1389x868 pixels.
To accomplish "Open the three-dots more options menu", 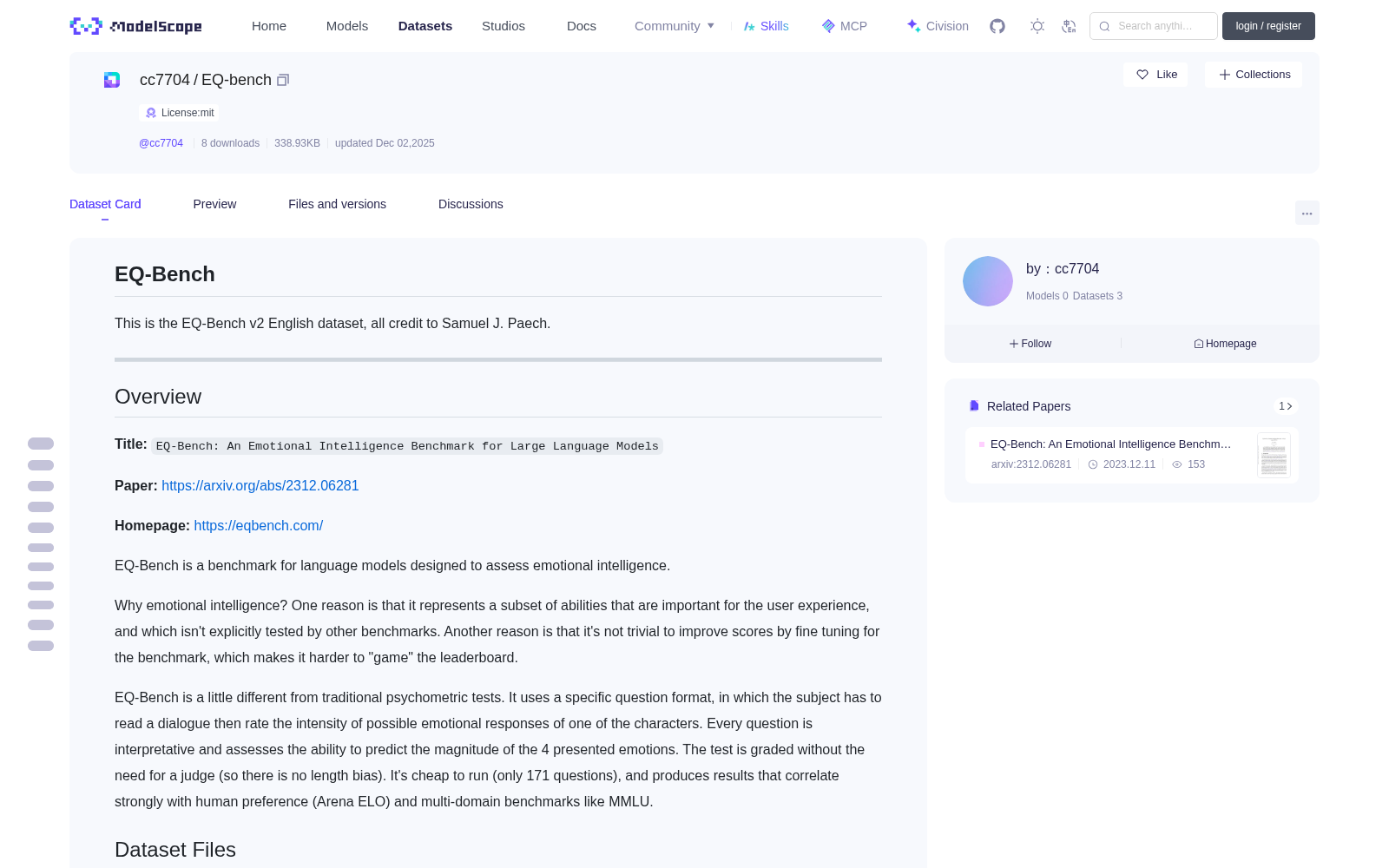I will click(x=1307, y=213).
